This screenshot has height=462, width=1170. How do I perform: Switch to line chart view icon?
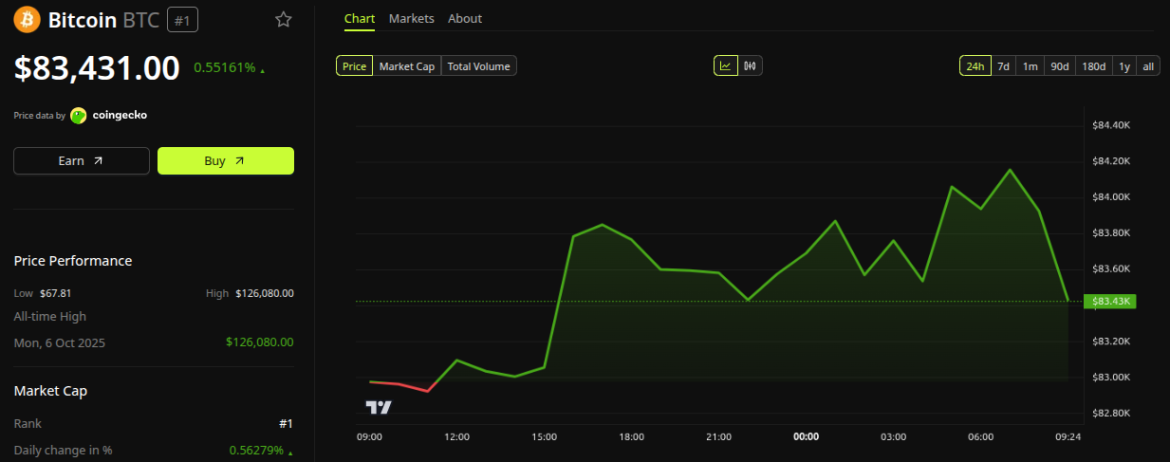[725, 66]
